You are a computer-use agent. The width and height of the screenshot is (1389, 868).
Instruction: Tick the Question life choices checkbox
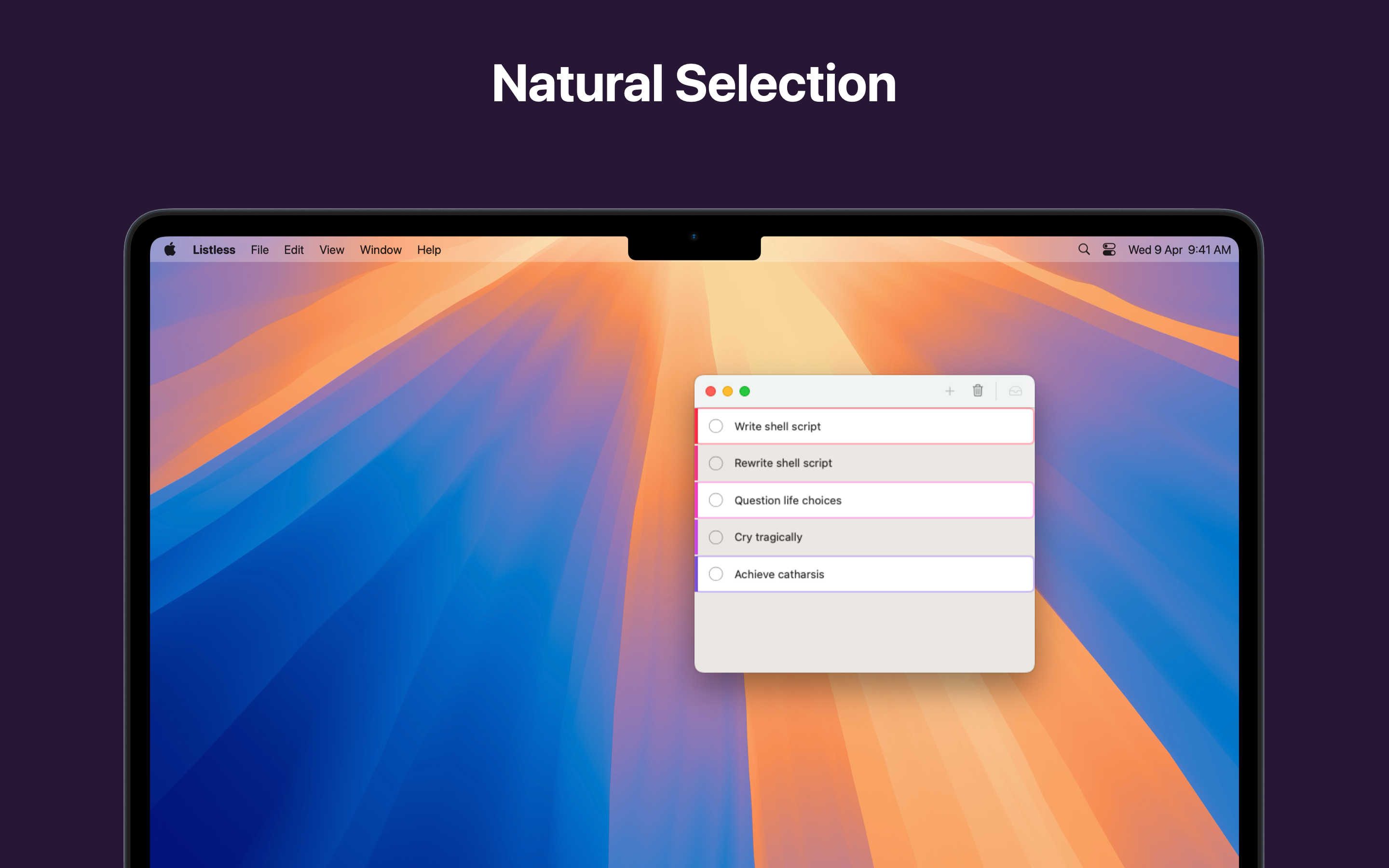click(x=716, y=500)
